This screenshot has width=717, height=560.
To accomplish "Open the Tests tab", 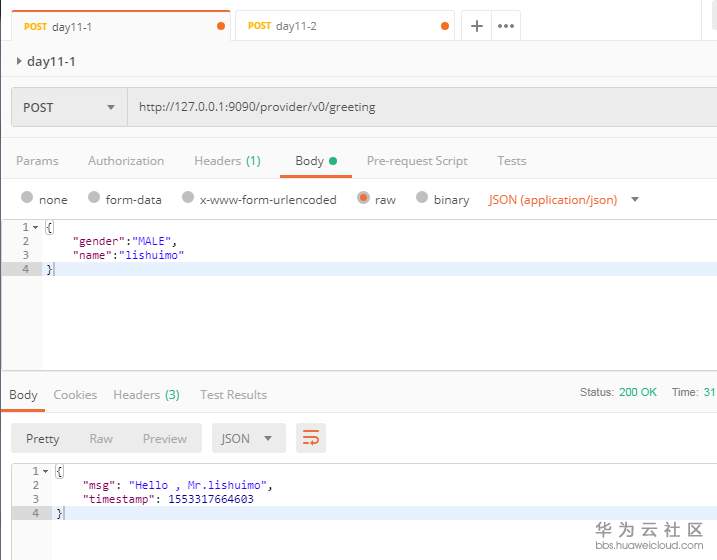I will (512, 161).
